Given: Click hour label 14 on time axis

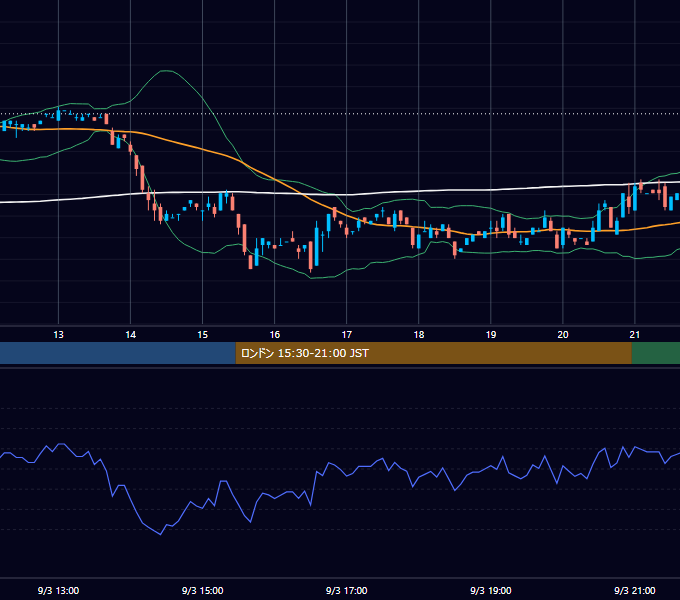Looking at the screenshot, I should [131, 335].
